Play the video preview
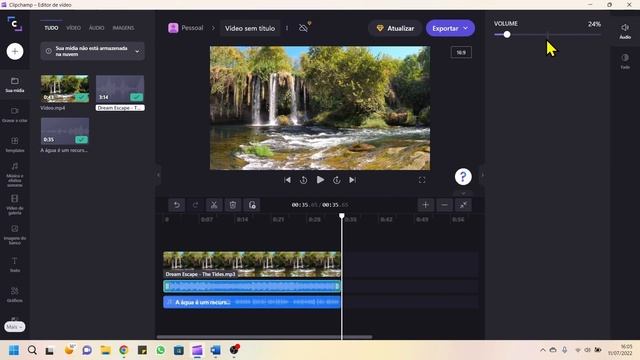 [x=320, y=180]
